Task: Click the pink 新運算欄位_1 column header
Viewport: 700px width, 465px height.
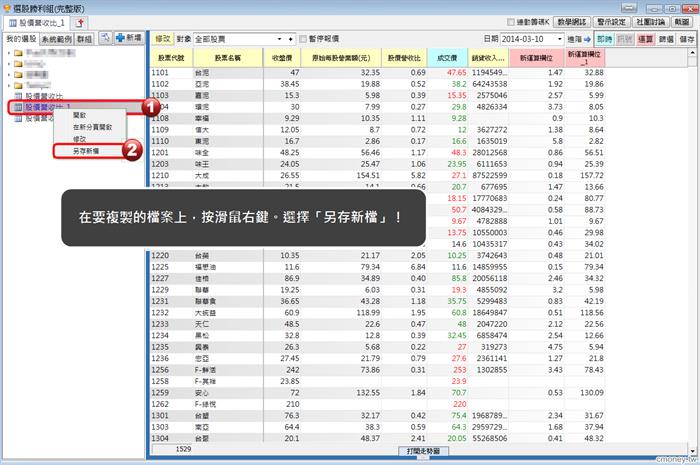Action: tap(584, 58)
